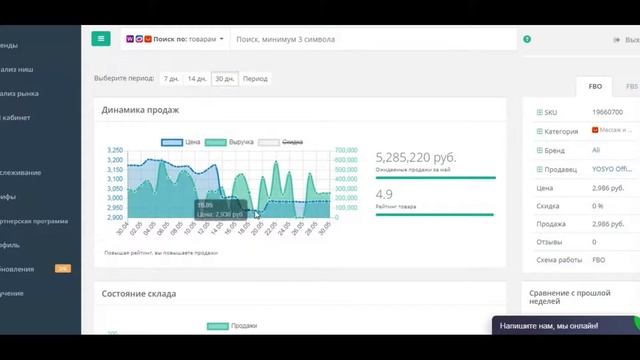
Task: Click the 'Схема работы' value FBO
Action: (x=598, y=260)
